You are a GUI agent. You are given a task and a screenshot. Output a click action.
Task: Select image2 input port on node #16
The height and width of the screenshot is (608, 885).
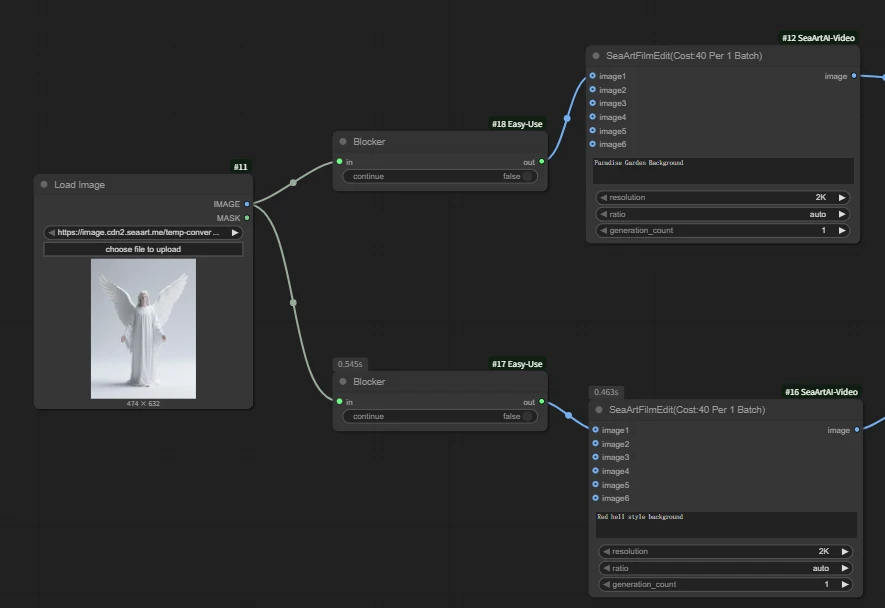(595, 444)
